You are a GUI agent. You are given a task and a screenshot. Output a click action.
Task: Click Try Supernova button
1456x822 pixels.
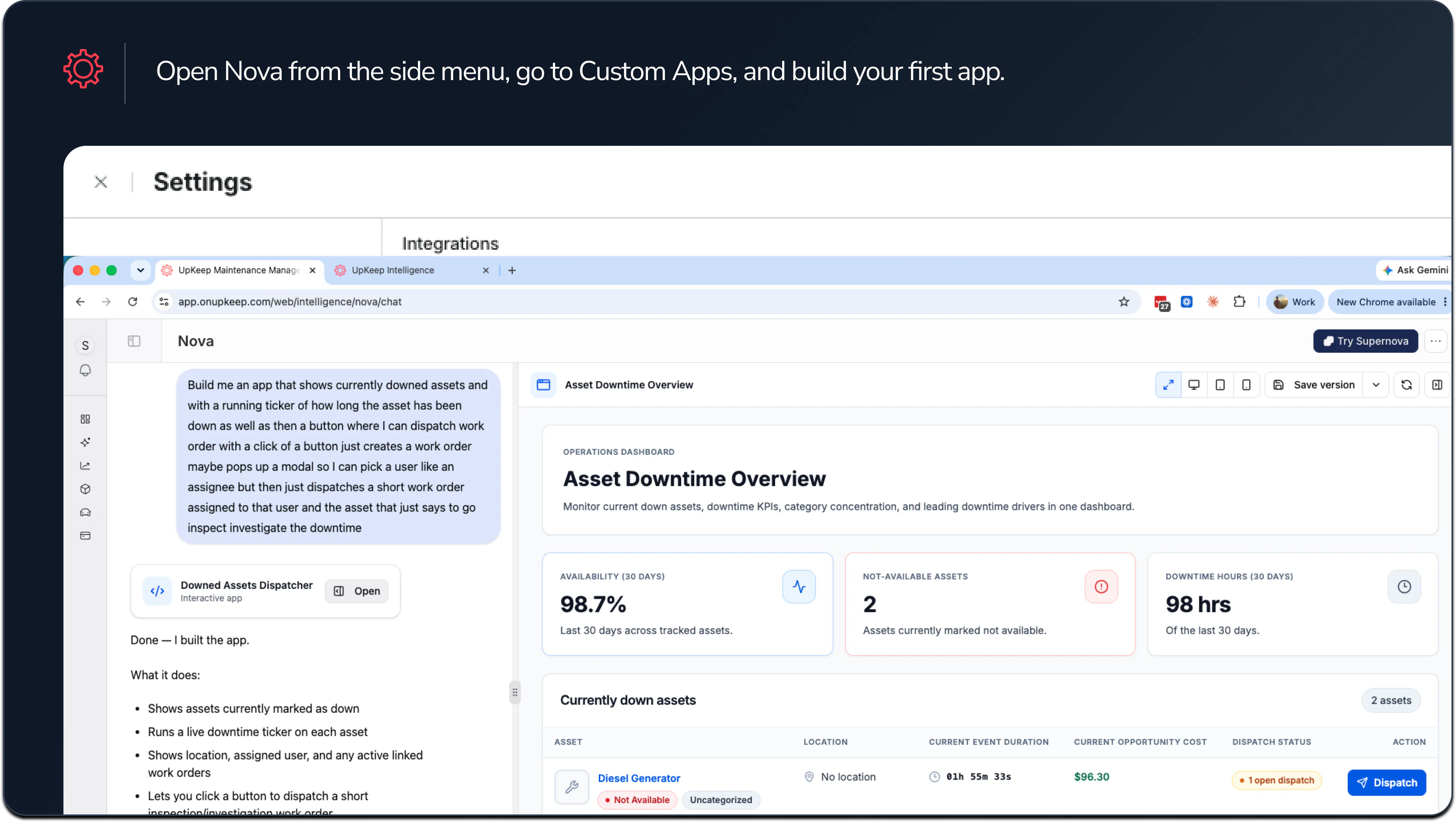click(1365, 341)
